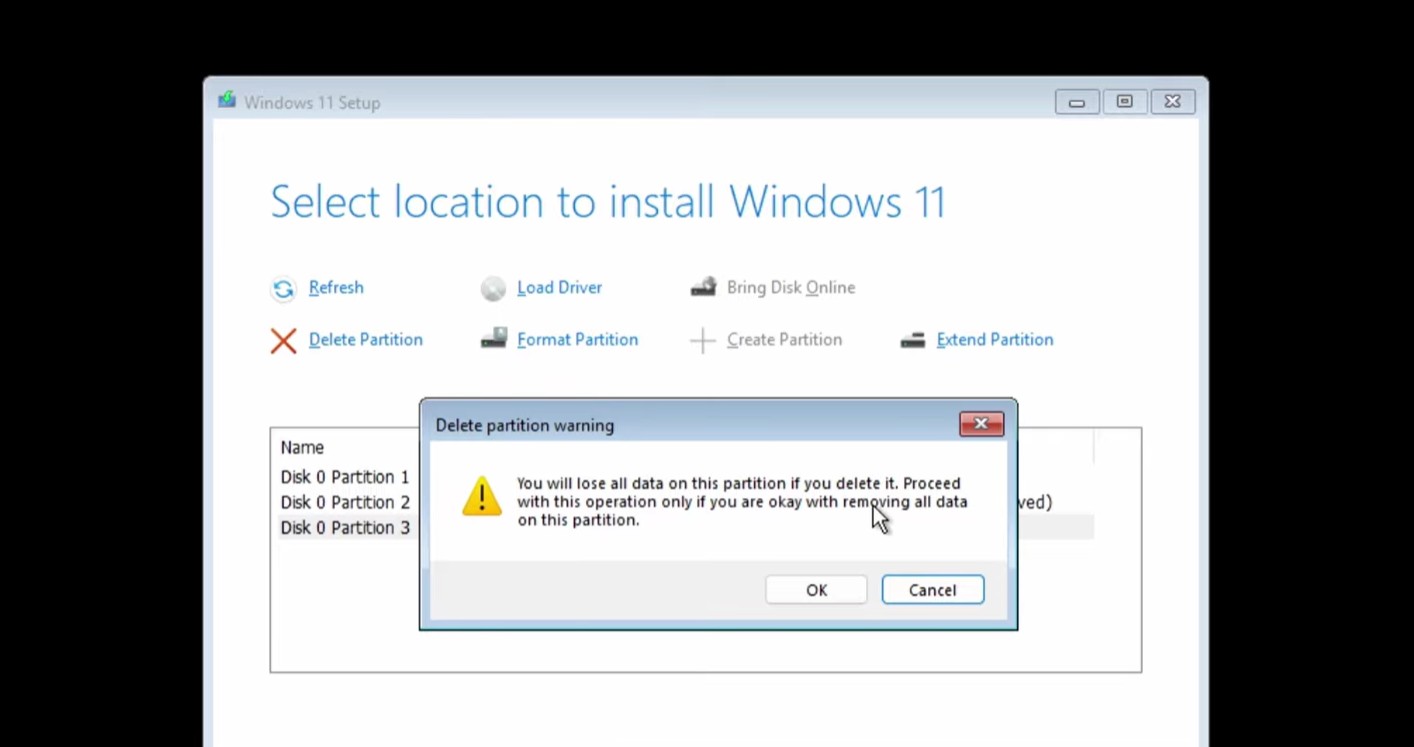Screen dimensions: 1414x747
Task: Click the Delete partition warning title bar
Action: [x=640, y=425]
